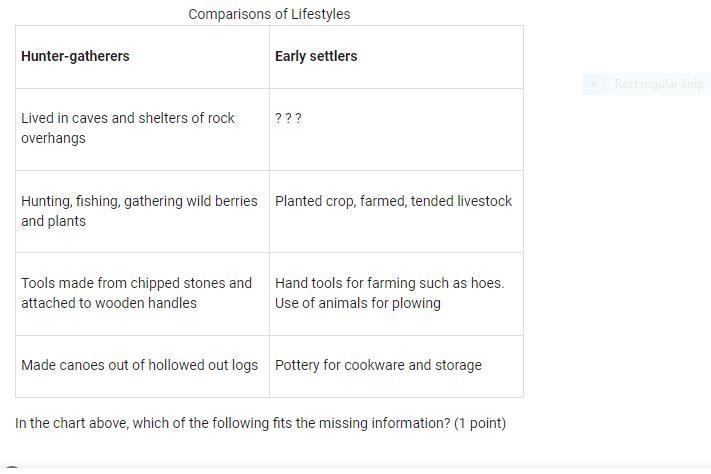This screenshot has width=711, height=474.
Task: Select the 'Pottery for cookware and storage' cell
Action: (x=378, y=365)
